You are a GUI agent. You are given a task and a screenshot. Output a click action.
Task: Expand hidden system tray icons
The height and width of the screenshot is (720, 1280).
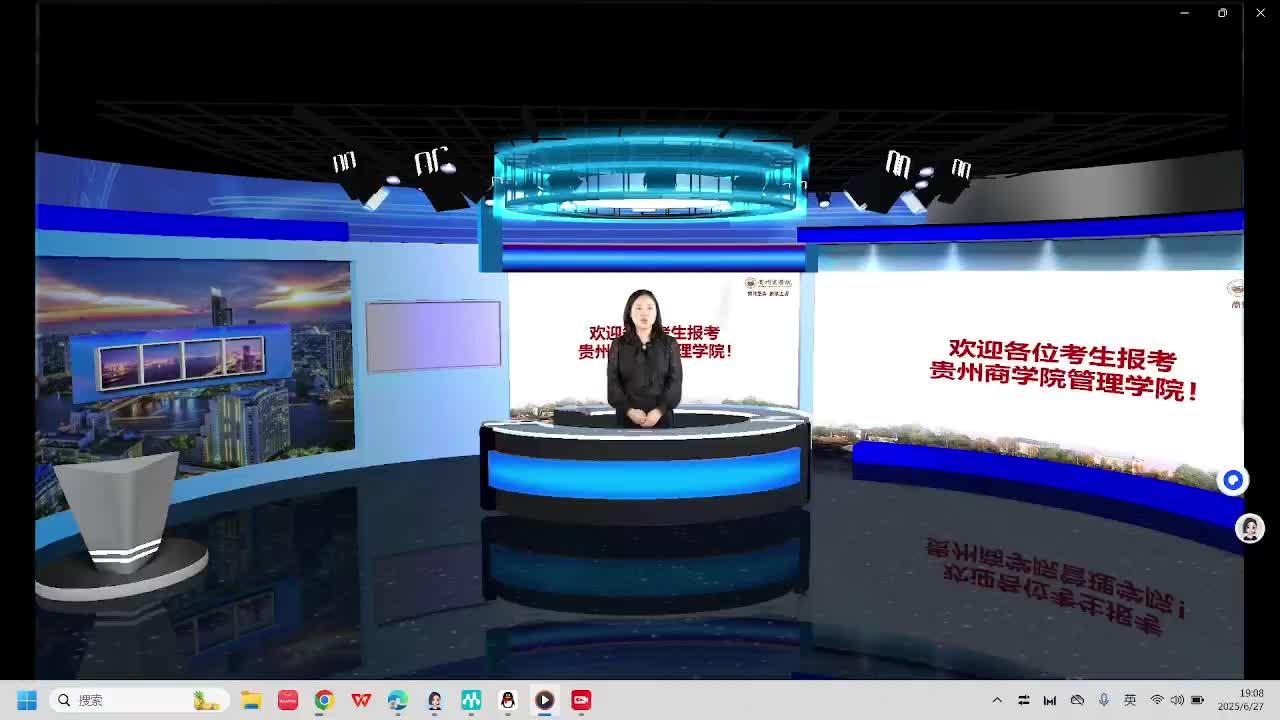[997, 700]
